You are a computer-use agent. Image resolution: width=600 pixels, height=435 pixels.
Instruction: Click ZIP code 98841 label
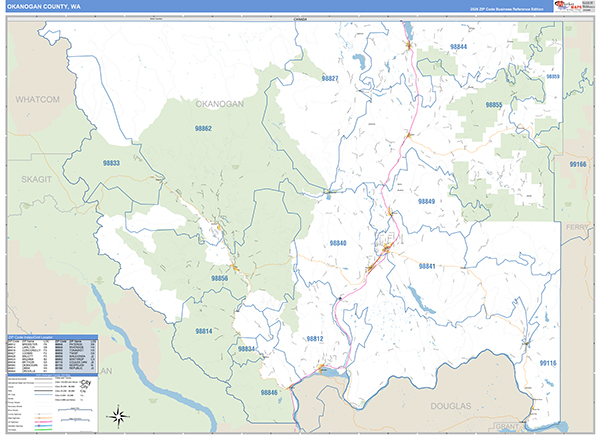tap(427, 266)
